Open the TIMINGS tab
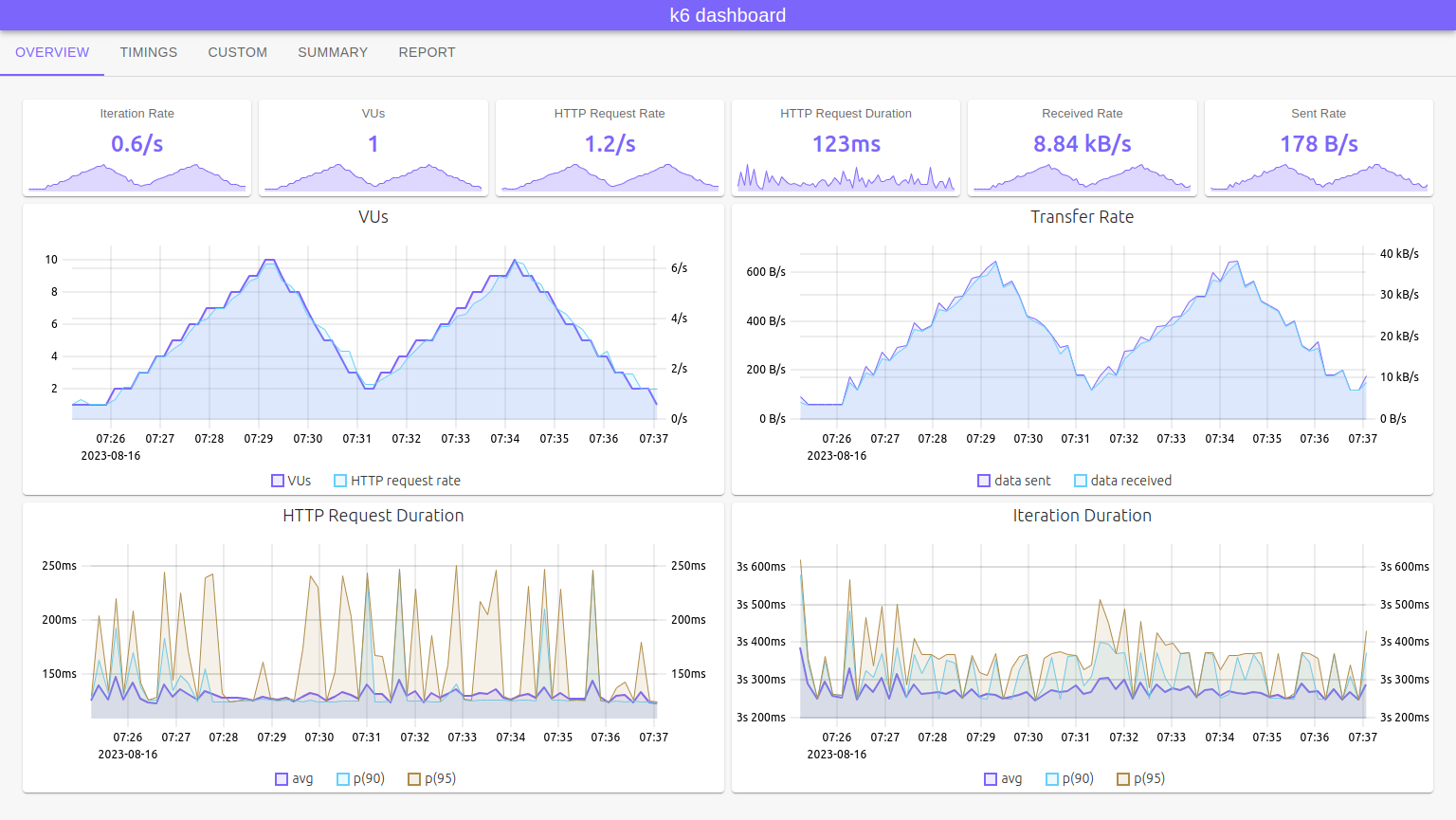The height and width of the screenshot is (820, 1456). point(149,52)
